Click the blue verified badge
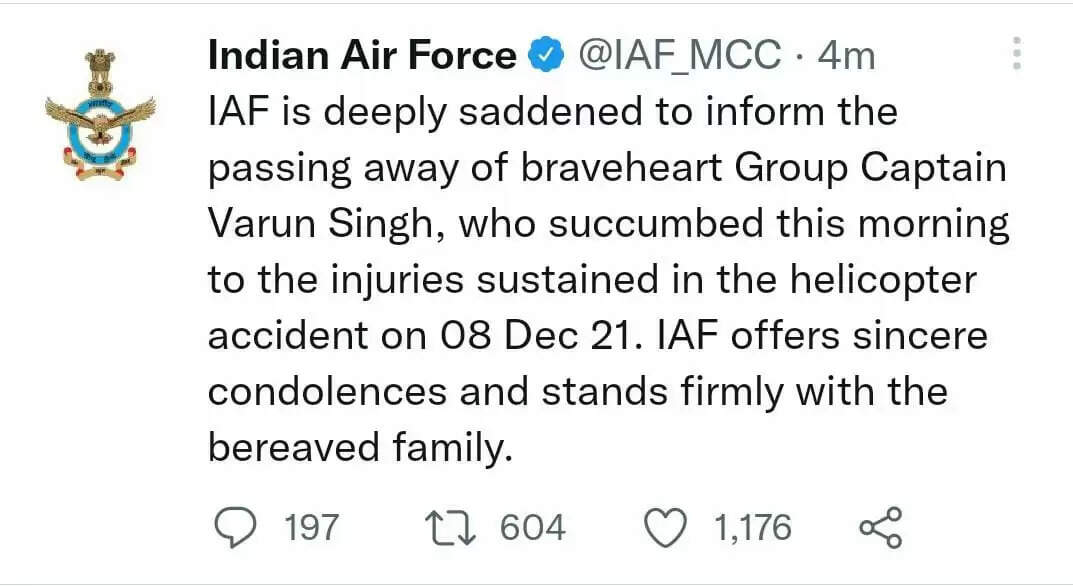Viewport: 1073px width, 586px height. click(x=545, y=55)
